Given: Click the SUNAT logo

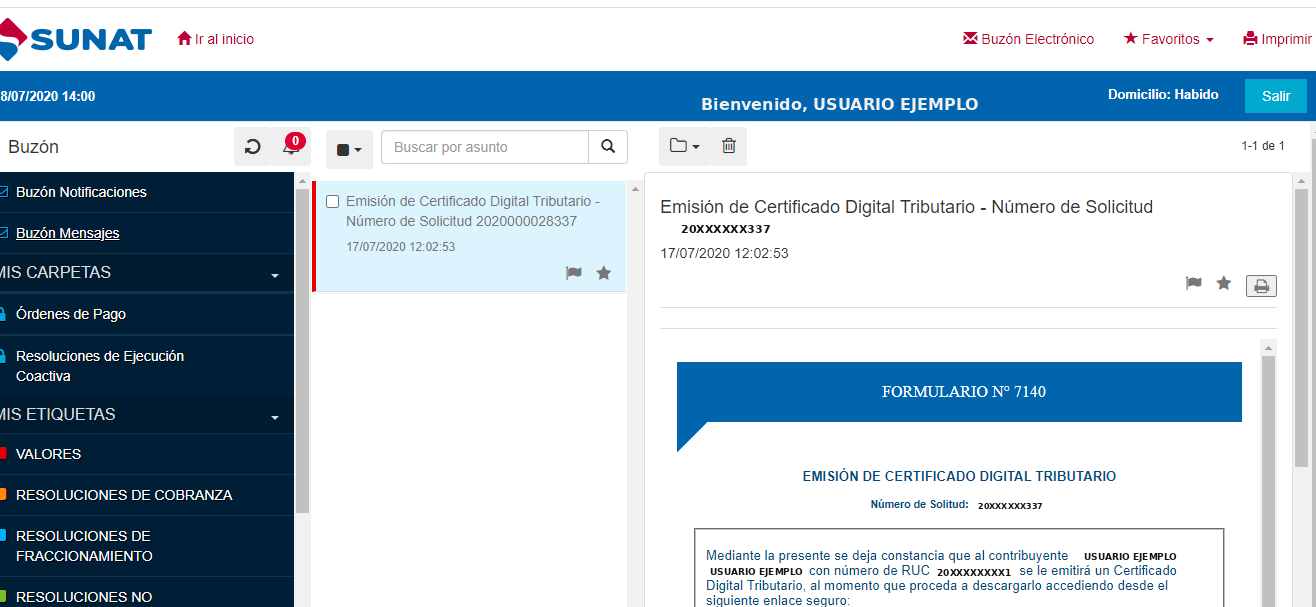Looking at the screenshot, I should (x=76, y=40).
